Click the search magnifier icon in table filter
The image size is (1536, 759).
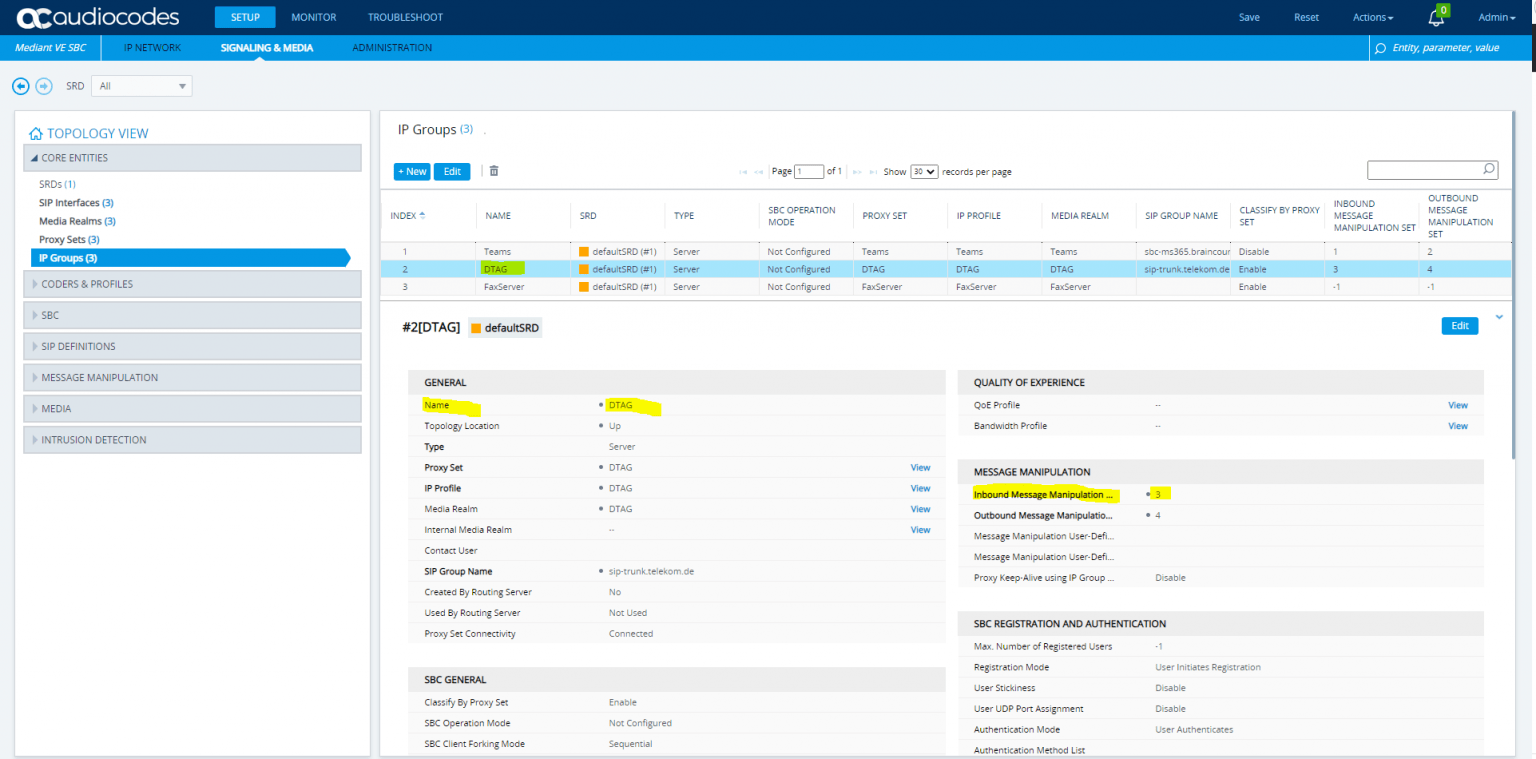click(x=1489, y=169)
